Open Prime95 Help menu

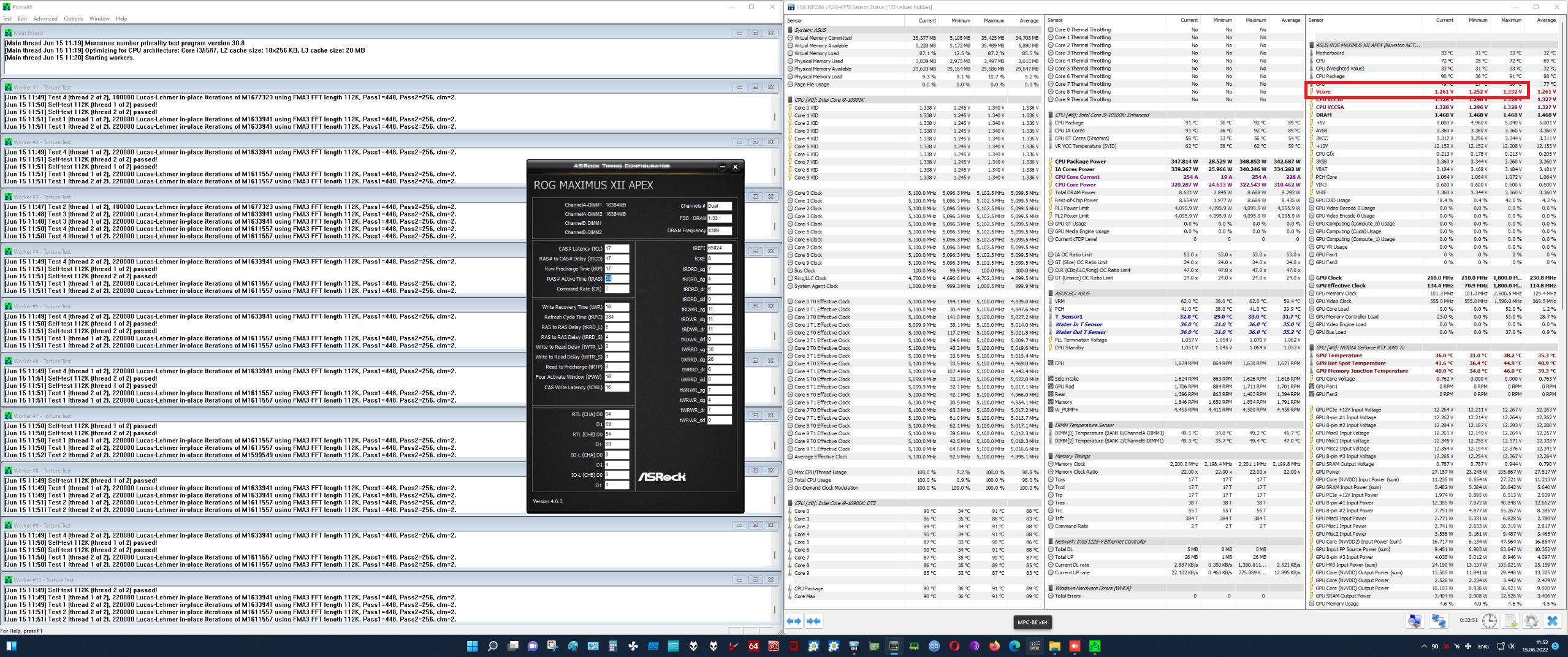(x=121, y=18)
